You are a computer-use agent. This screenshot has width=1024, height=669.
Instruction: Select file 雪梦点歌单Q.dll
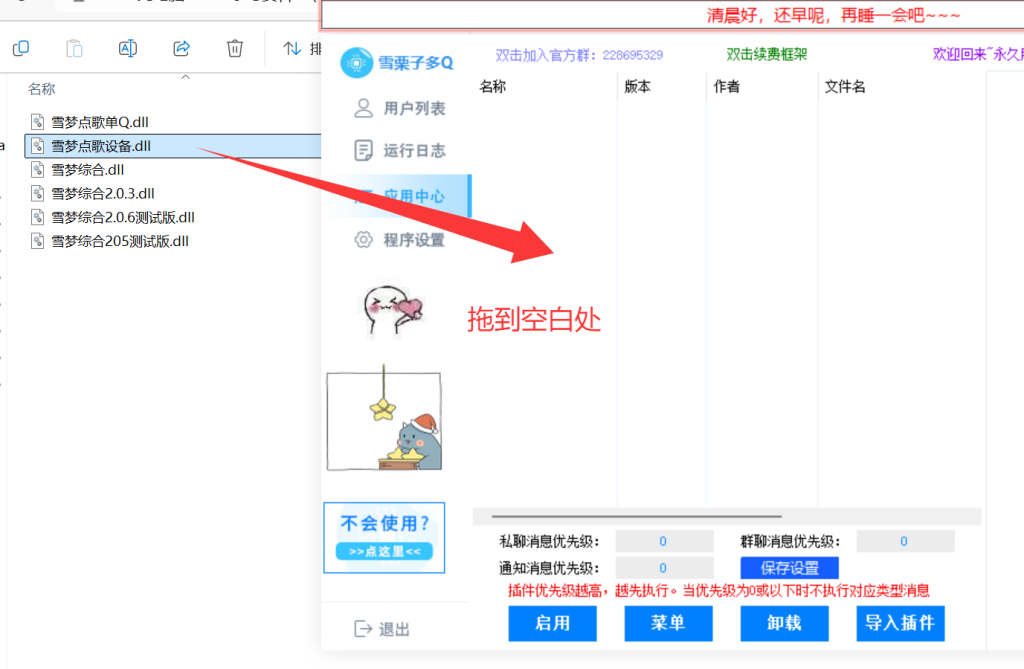coord(100,122)
